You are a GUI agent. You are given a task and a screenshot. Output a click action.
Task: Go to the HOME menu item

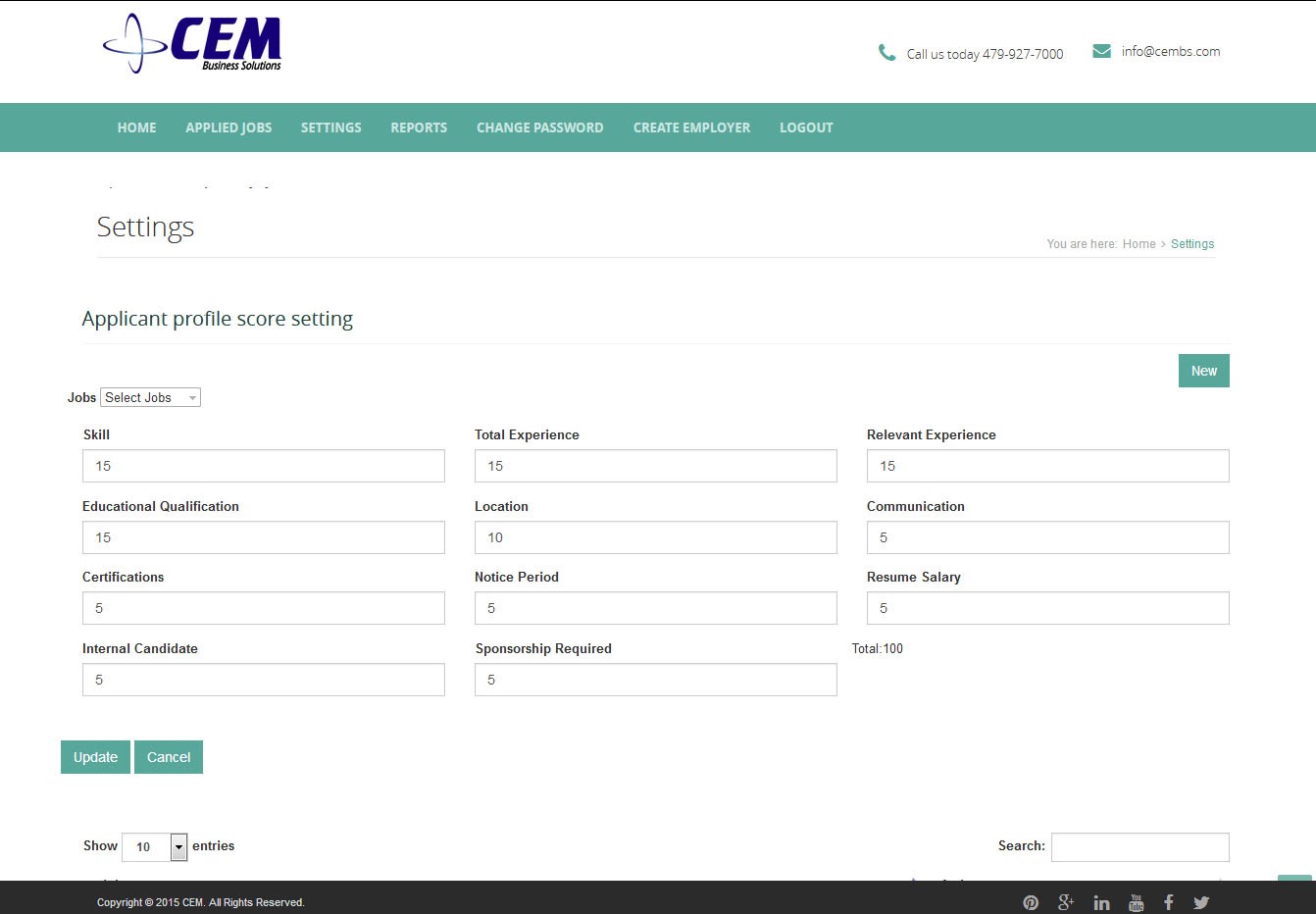pyautogui.click(x=136, y=127)
